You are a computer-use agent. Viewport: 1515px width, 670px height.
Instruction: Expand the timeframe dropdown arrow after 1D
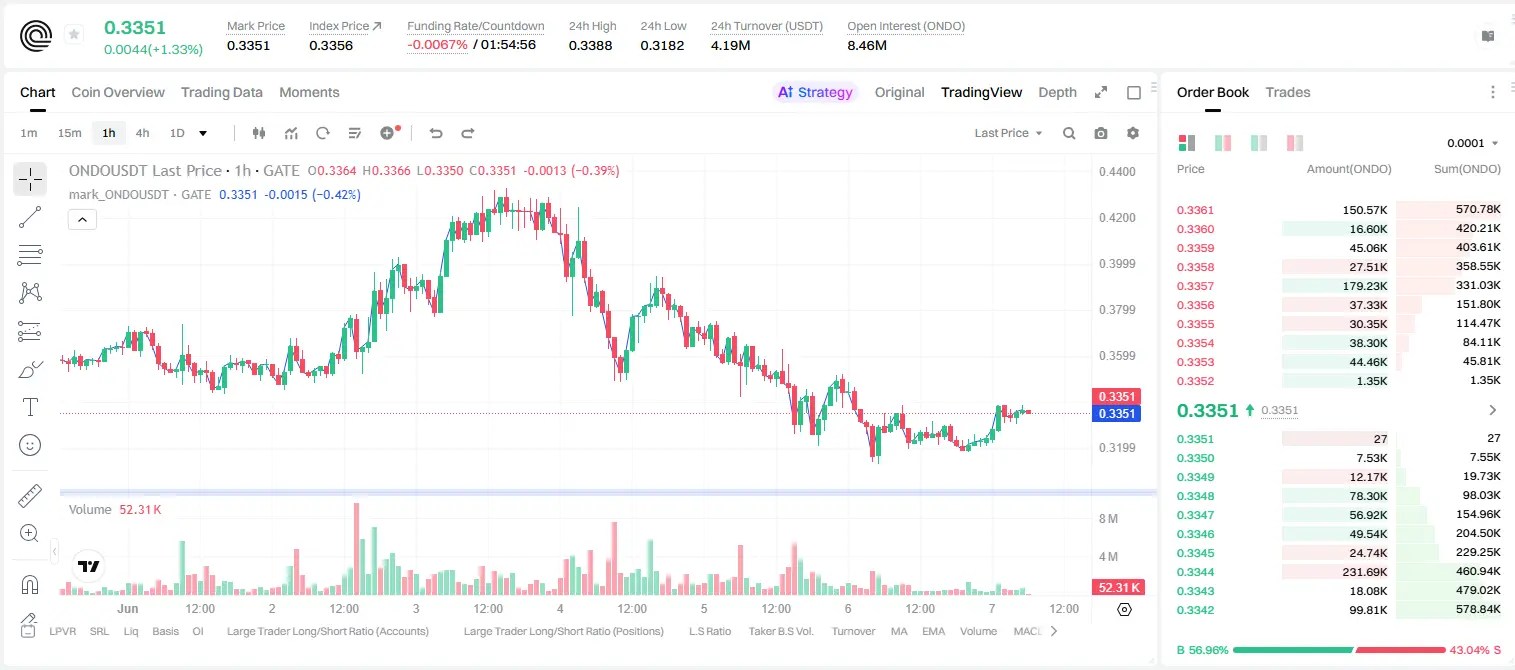pyautogui.click(x=203, y=133)
